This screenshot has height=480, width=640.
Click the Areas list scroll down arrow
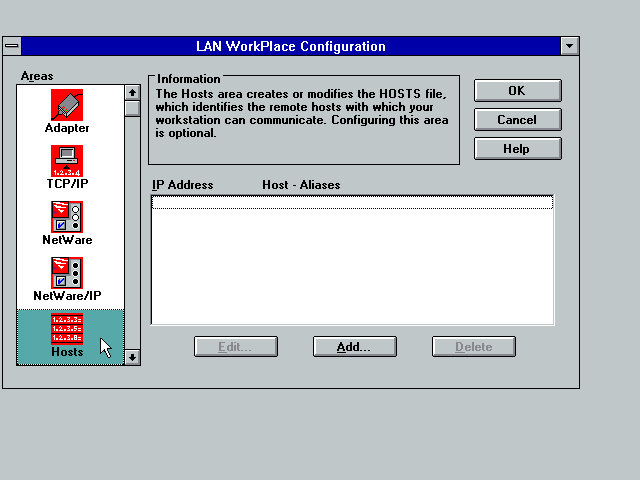pos(132,358)
